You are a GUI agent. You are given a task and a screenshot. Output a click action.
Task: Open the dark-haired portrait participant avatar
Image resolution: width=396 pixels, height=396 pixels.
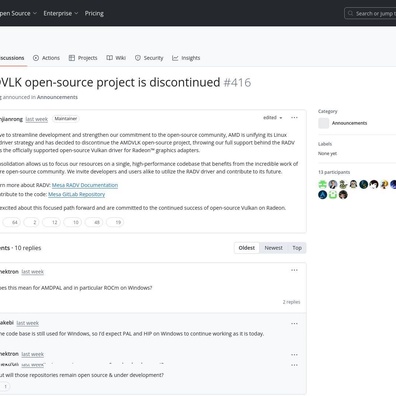343,195
